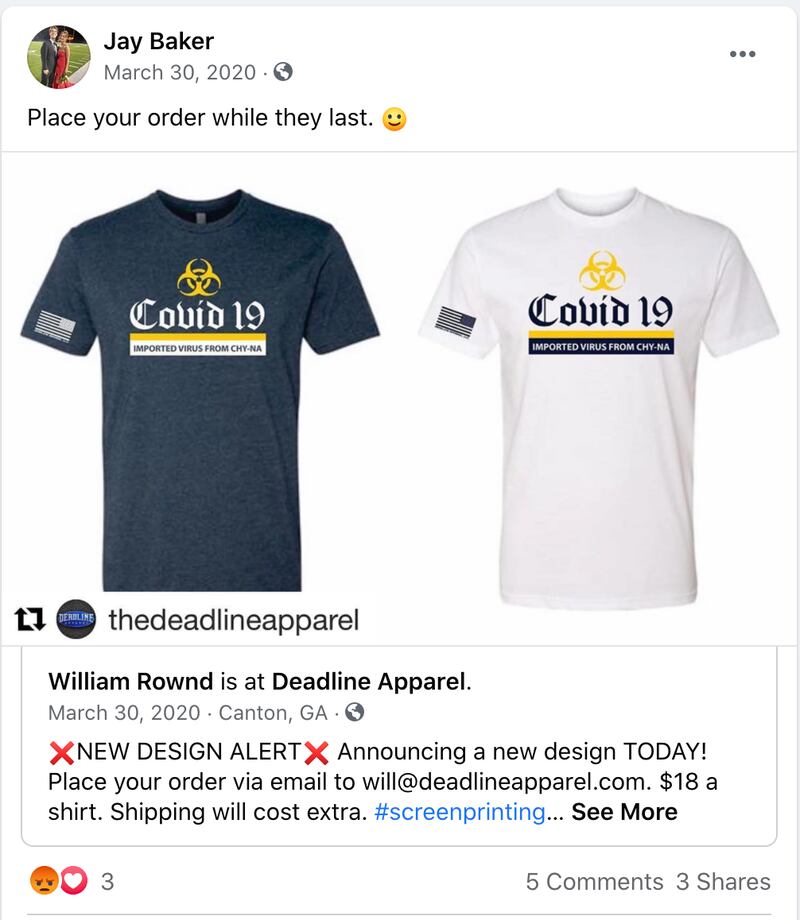
Task: Open Jay Baker's profile name link
Action: 158,41
